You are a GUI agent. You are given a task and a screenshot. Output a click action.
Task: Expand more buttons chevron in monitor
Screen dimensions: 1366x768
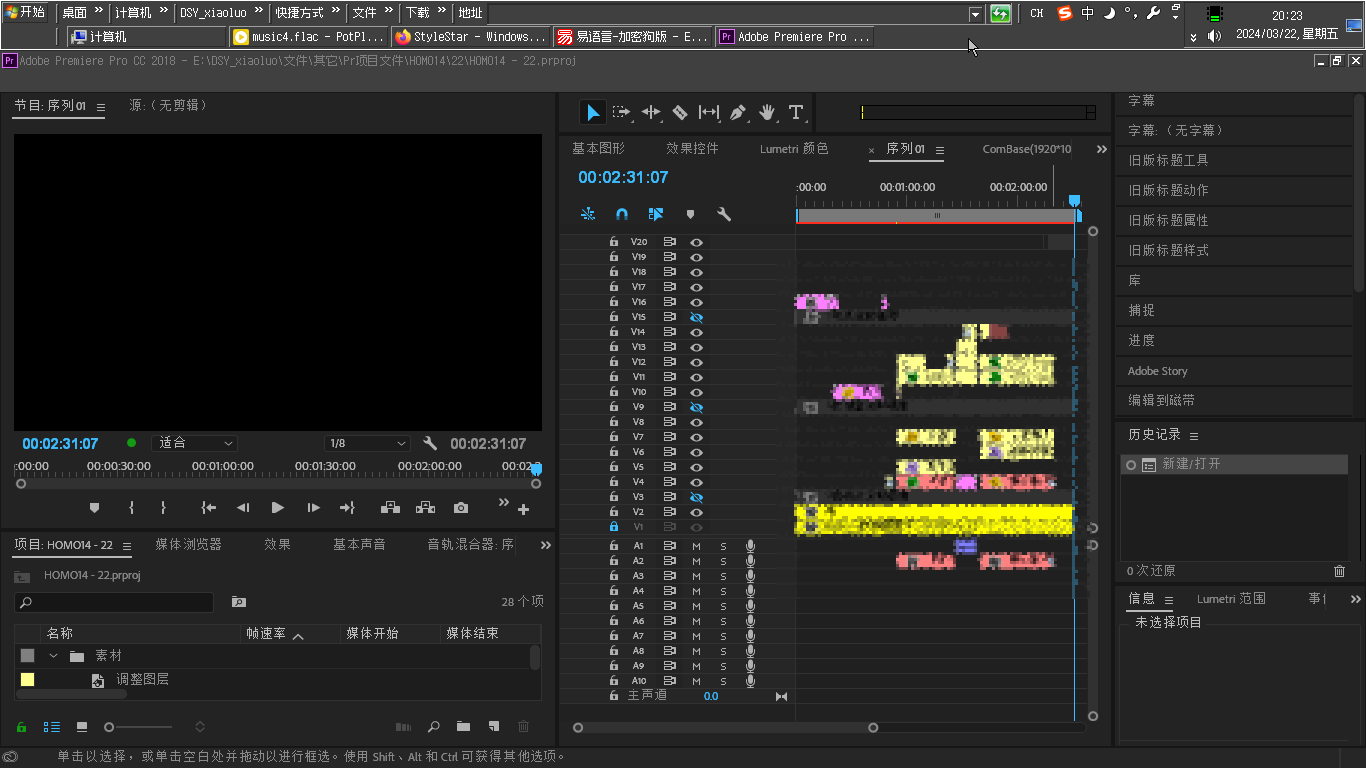[503, 503]
